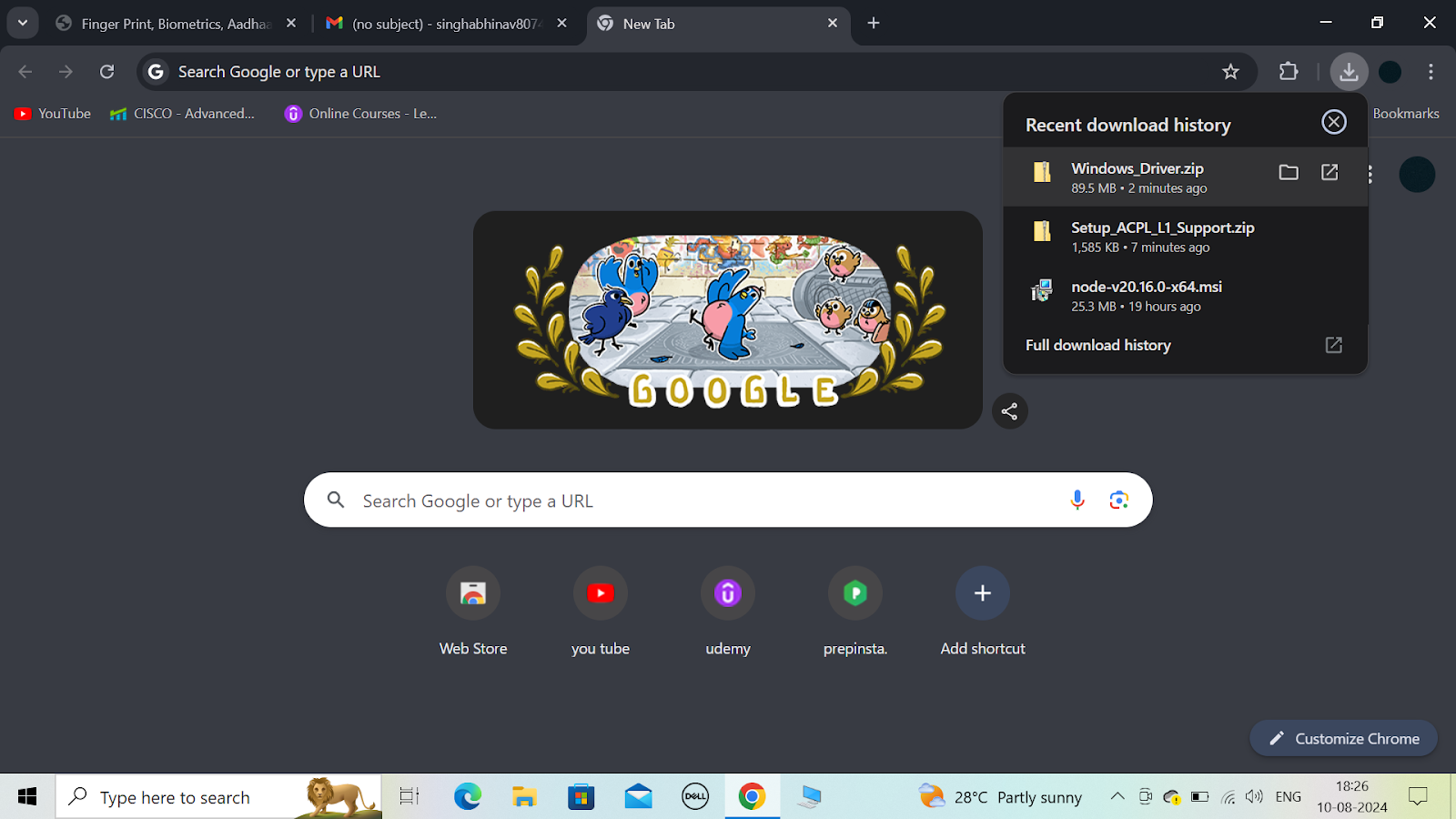Close the Recent download history popup
This screenshot has width=1456, height=819.
tap(1334, 122)
